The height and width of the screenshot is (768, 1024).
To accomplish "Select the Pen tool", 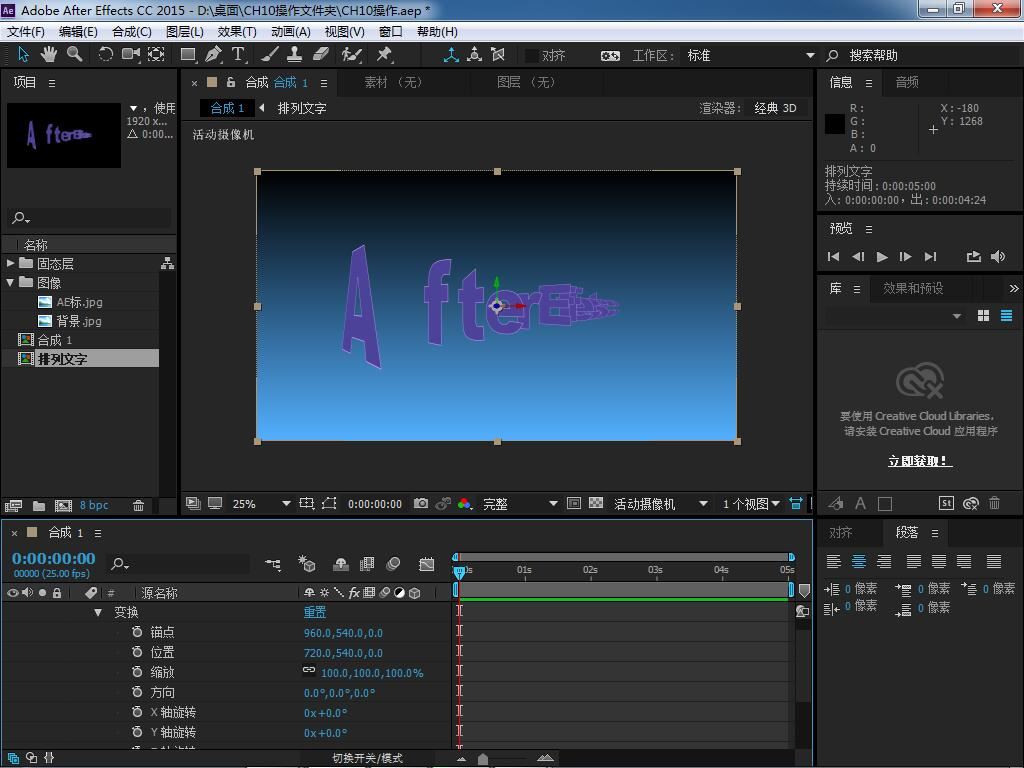I will 213,55.
